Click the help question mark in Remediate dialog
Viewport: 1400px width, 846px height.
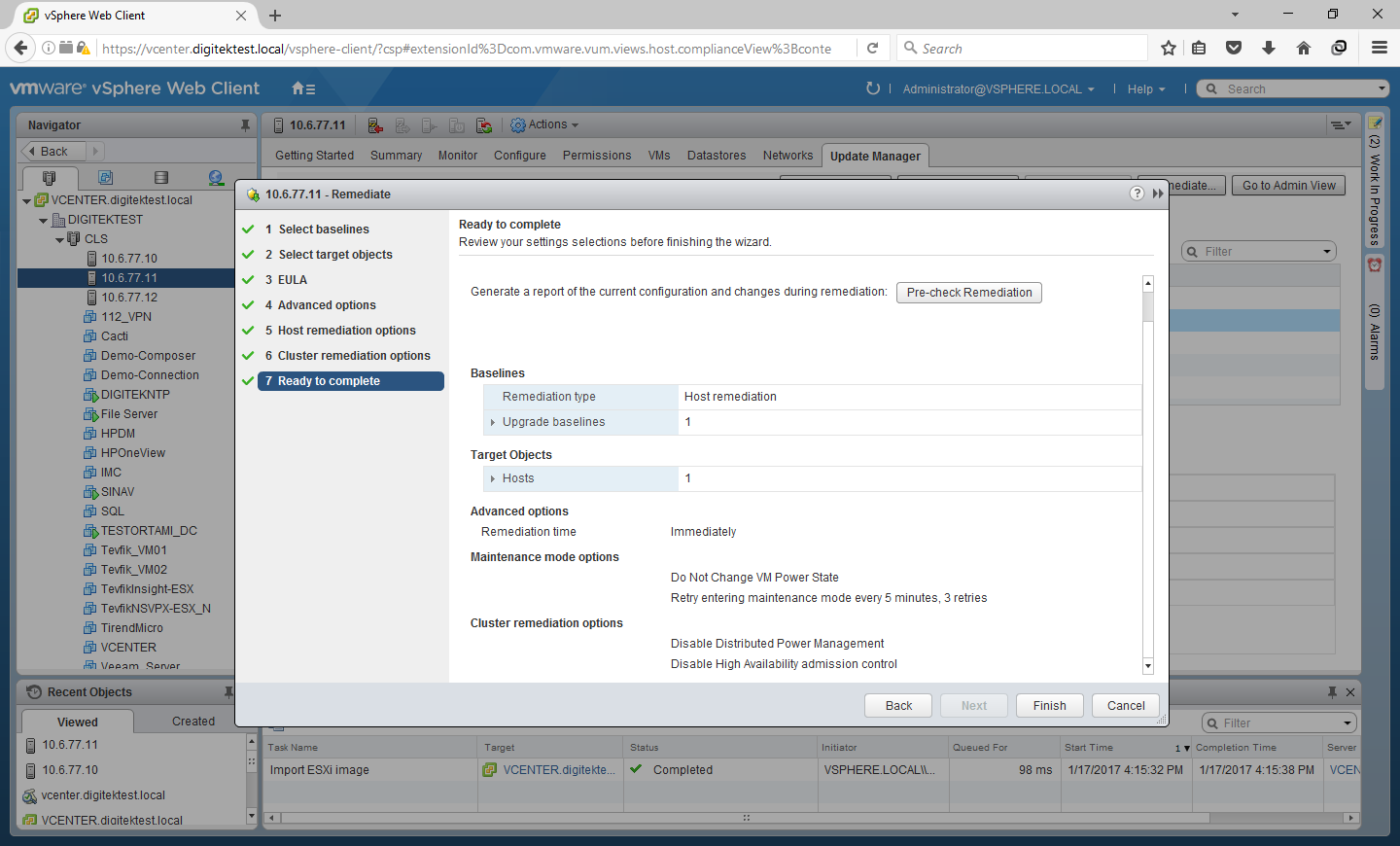point(1137,194)
